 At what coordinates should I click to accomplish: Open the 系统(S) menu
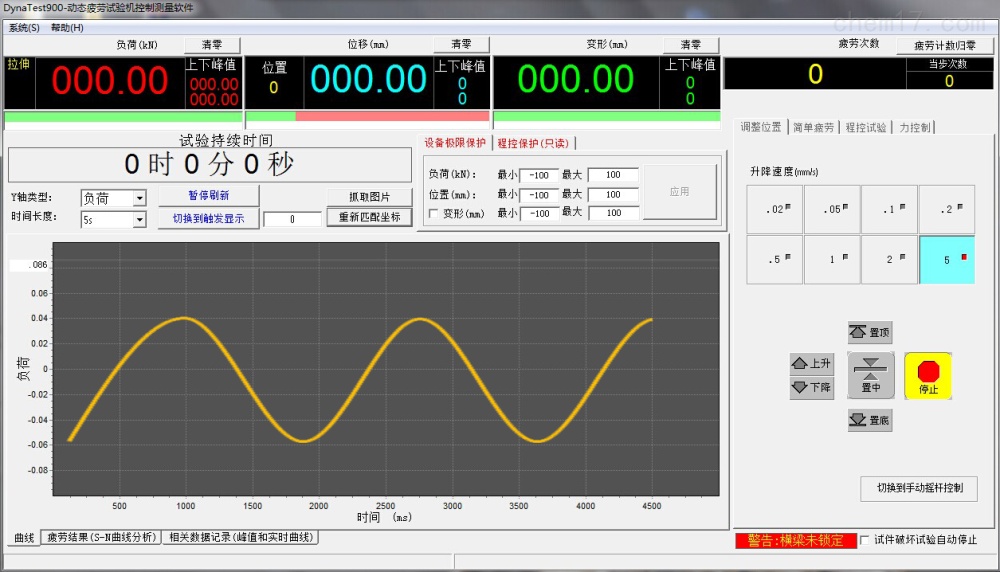(24, 27)
